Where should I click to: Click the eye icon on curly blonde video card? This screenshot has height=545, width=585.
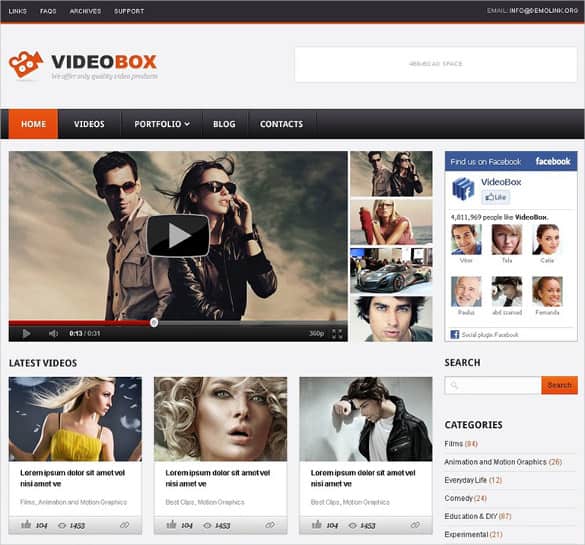(207, 525)
